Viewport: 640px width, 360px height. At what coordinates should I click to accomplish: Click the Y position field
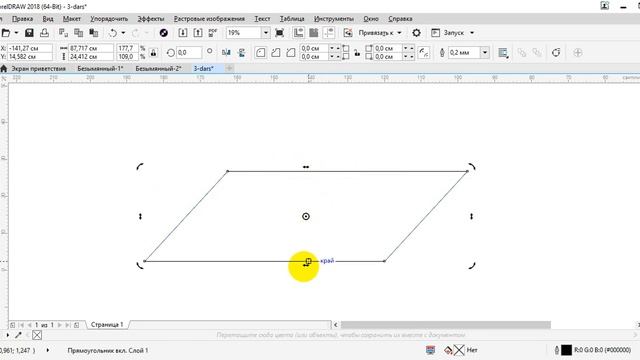point(30,57)
